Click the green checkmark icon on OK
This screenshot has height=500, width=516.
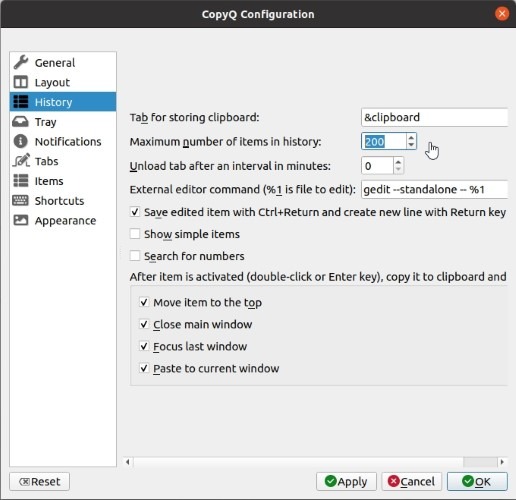pyautogui.click(x=468, y=481)
